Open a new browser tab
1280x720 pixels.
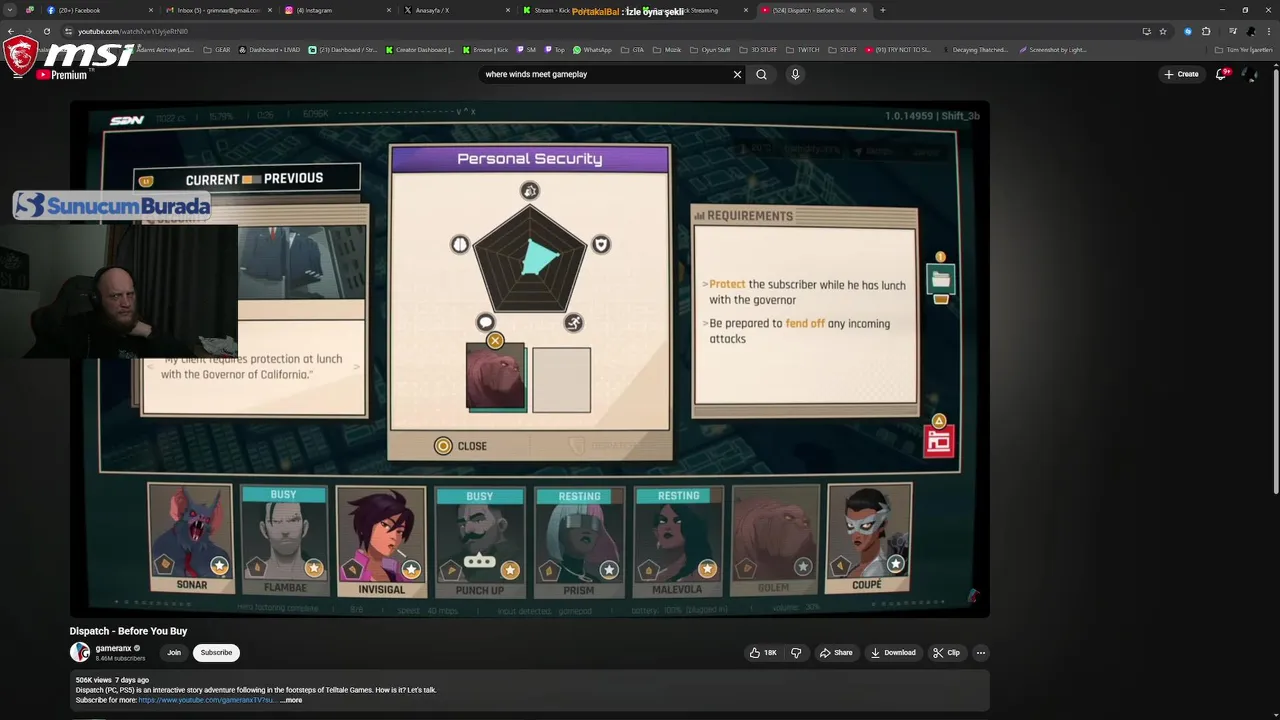tap(882, 10)
